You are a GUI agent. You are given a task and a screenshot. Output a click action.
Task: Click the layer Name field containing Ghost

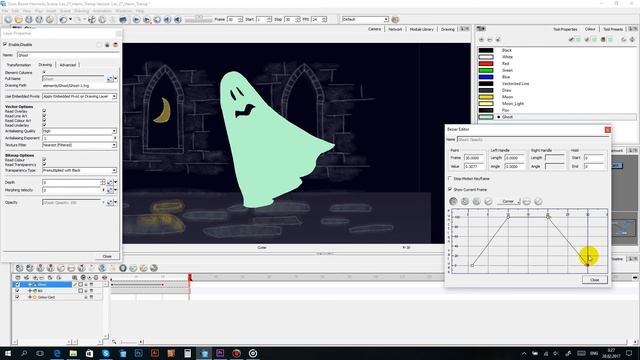pos(68,55)
